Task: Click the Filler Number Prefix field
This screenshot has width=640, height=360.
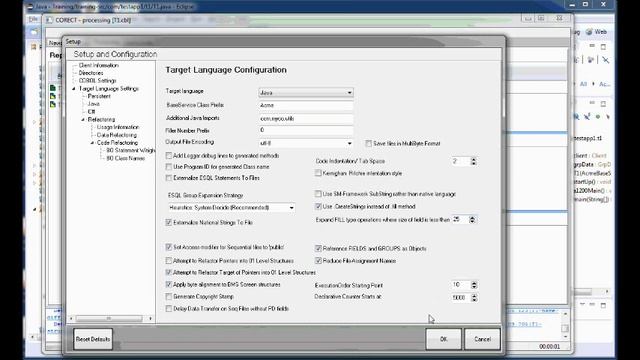Action: click(x=306, y=130)
